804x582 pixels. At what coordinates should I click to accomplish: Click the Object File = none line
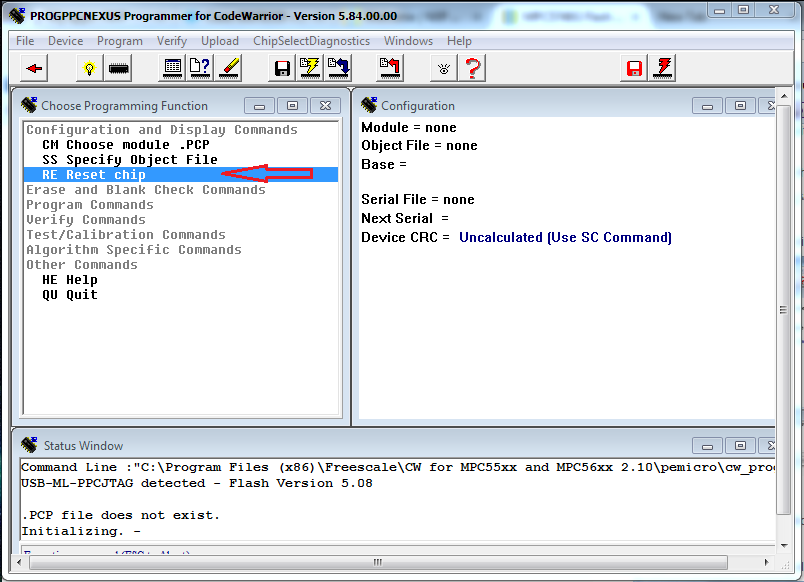point(419,146)
